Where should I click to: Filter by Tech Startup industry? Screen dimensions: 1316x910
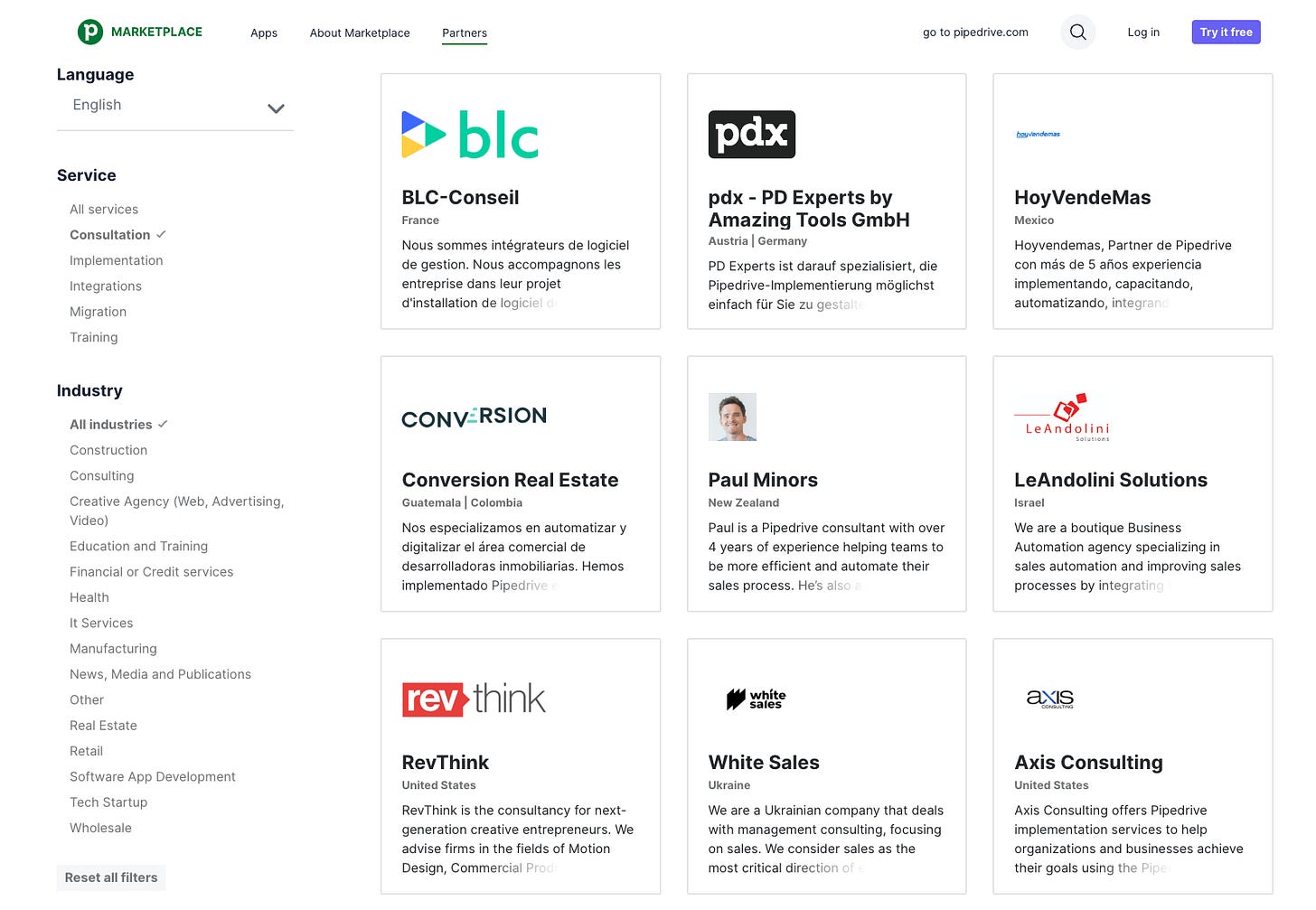click(x=108, y=802)
